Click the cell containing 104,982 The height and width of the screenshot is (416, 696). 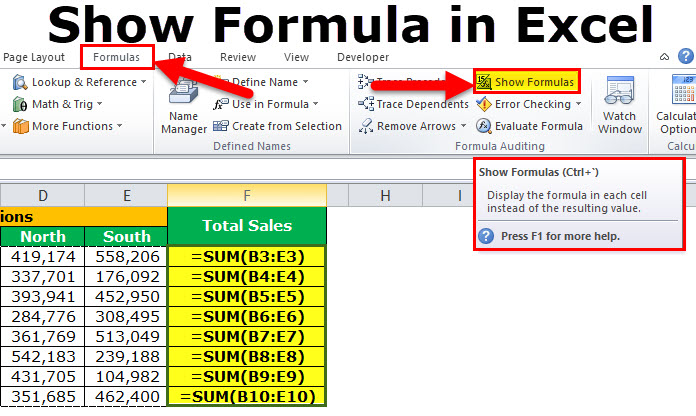pyautogui.click(x=126, y=376)
